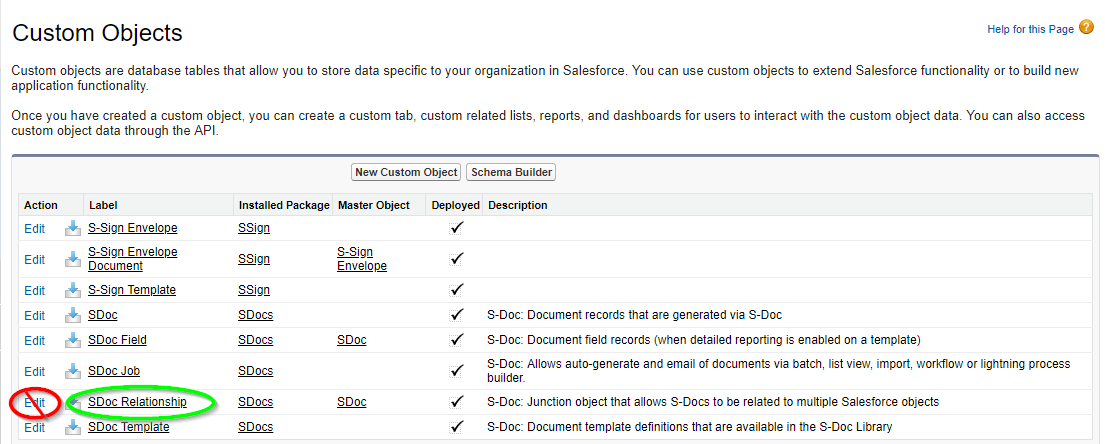The height and width of the screenshot is (444, 1105).
Task: Click the Custom Objects page title
Action: click(97, 32)
